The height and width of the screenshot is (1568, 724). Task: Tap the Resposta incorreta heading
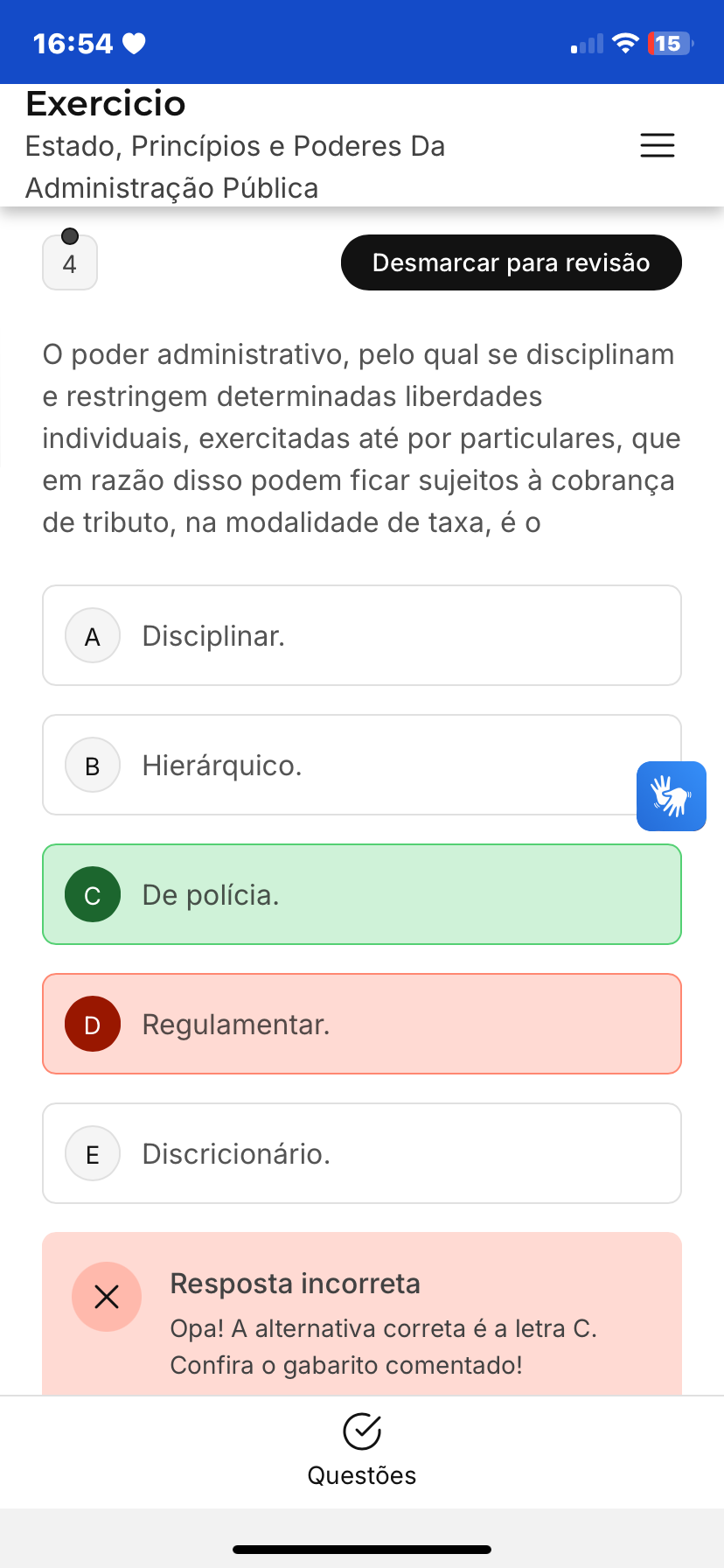pyautogui.click(x=296, y=1284)
